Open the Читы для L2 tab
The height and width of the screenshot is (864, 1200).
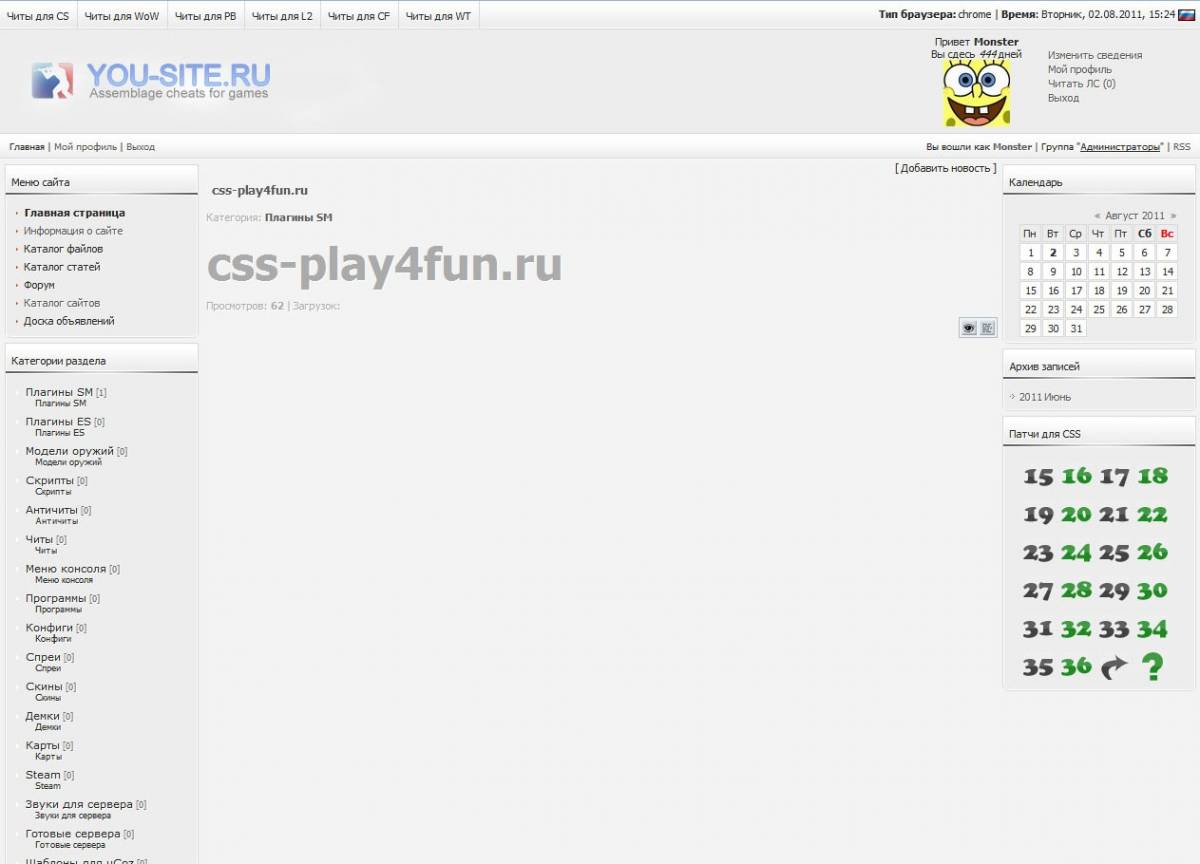282,16
